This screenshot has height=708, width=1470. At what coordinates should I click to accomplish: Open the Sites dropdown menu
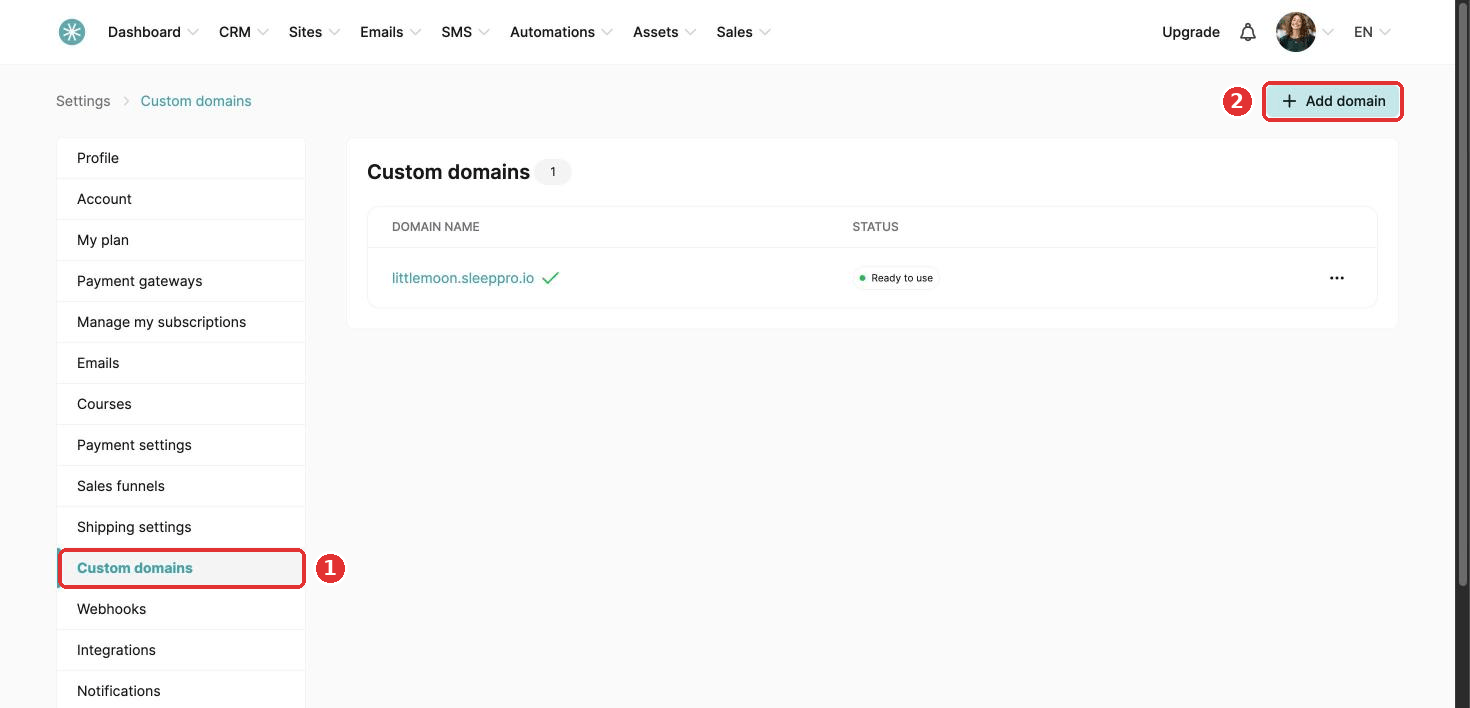(314, 32)
